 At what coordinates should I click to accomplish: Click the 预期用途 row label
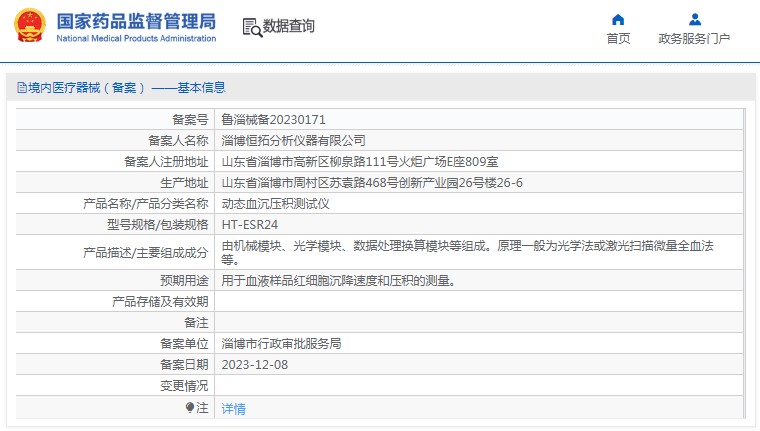coord(184,280)
